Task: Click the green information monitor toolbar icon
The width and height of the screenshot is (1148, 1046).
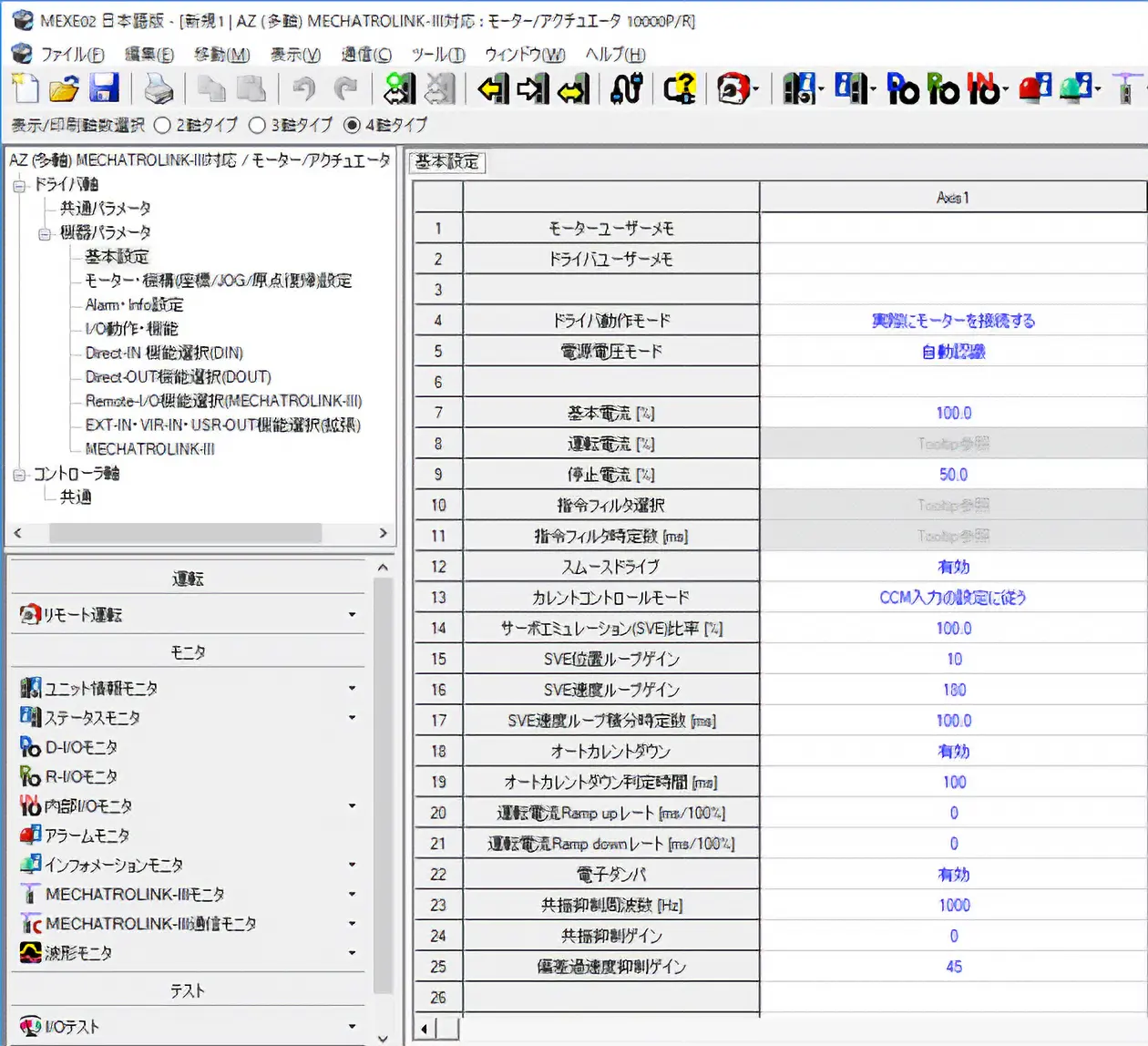Action: point(1077,88)
